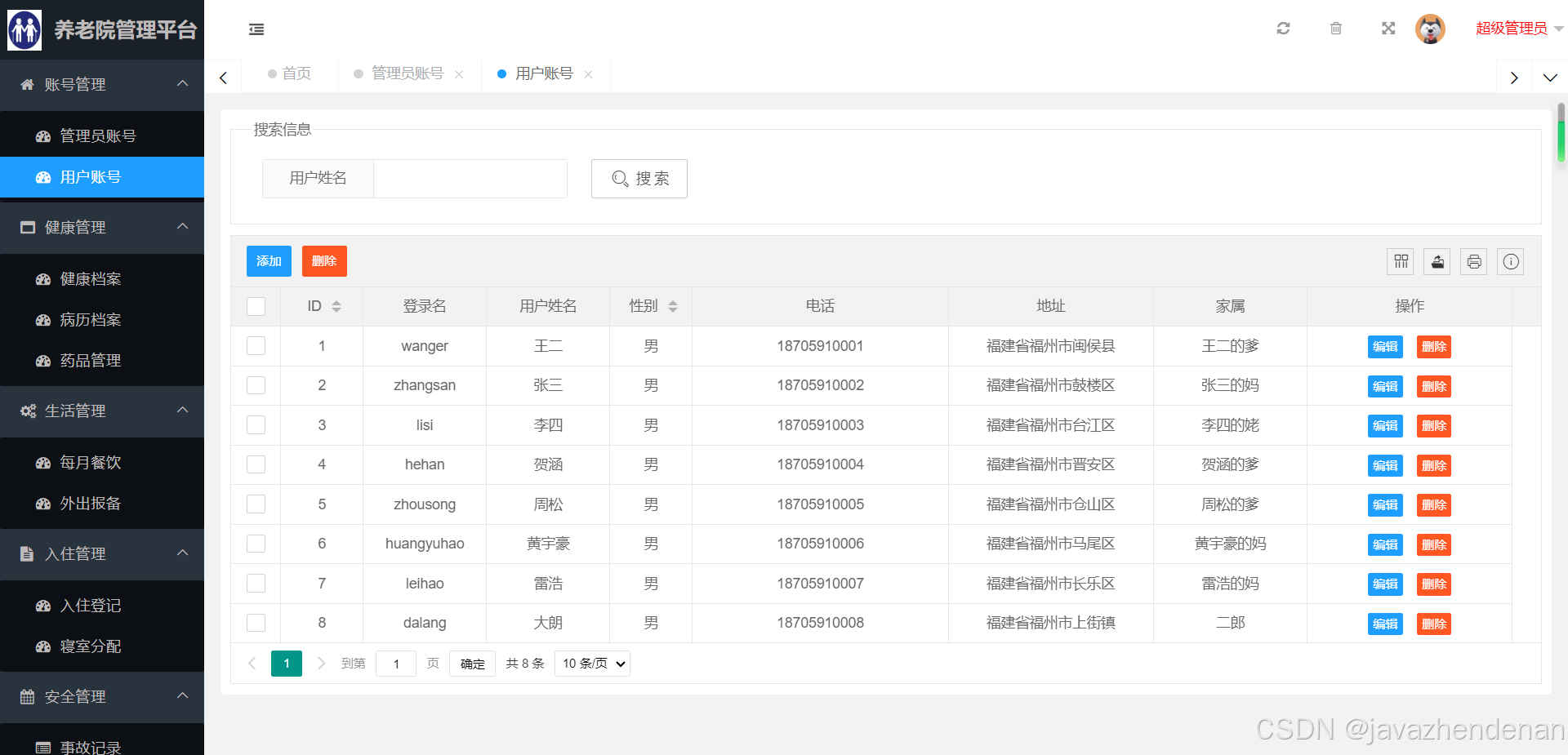Click the 搜索 button
Screen dimensions: 1568x755
pyautogui.click(x=639, y=179)
